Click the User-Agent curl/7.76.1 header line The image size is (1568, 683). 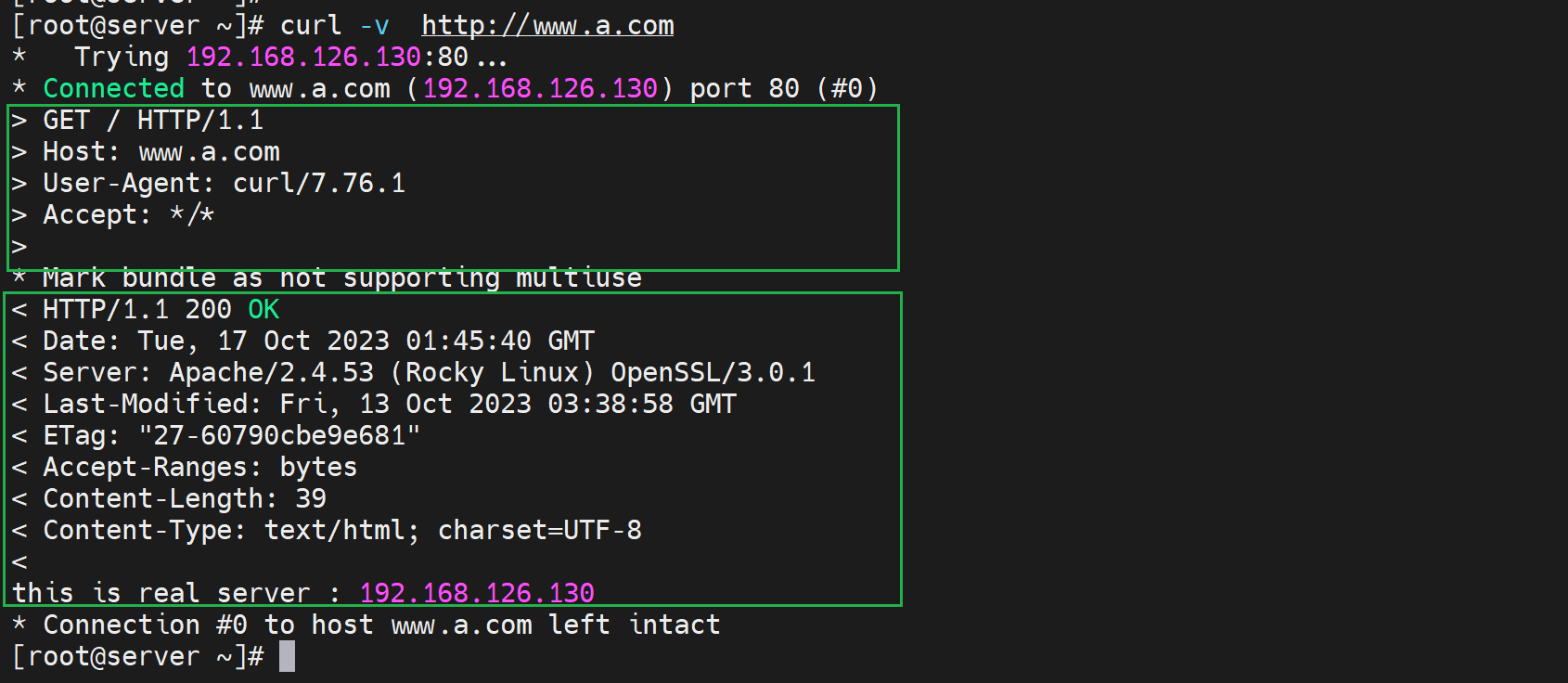tap(224, 184)
